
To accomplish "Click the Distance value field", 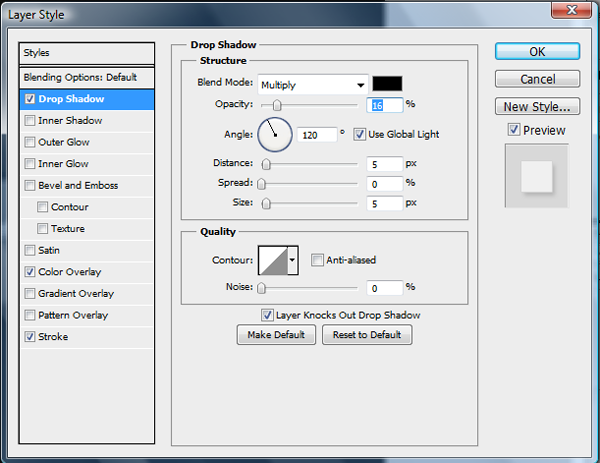I will click(x=385, y=164).
